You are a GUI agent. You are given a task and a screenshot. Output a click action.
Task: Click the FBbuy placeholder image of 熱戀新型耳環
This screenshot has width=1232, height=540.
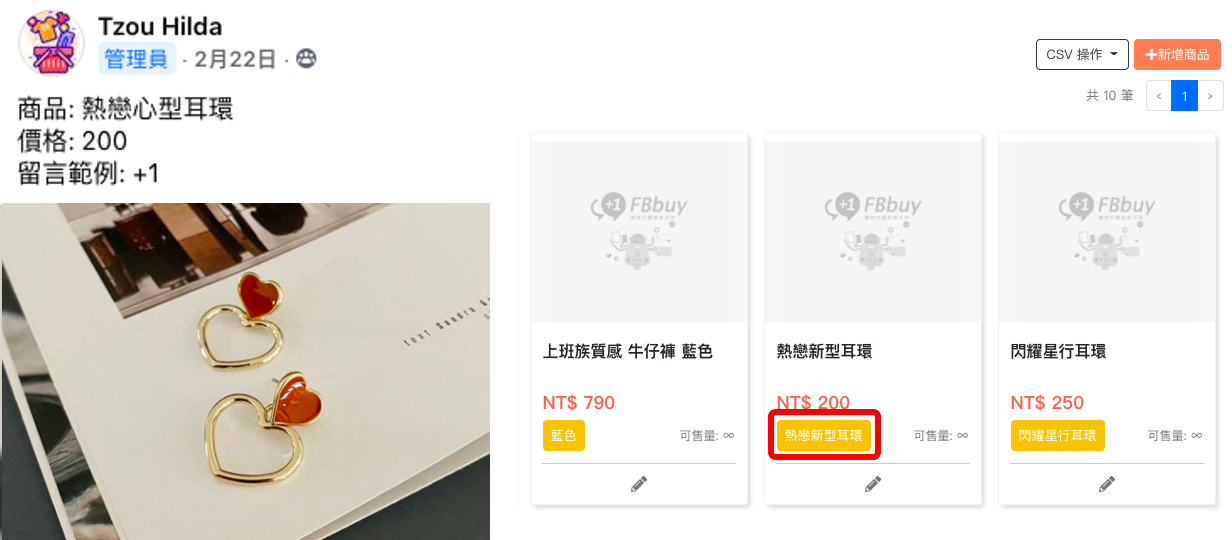pyautogui.click(x=873, y=232)
